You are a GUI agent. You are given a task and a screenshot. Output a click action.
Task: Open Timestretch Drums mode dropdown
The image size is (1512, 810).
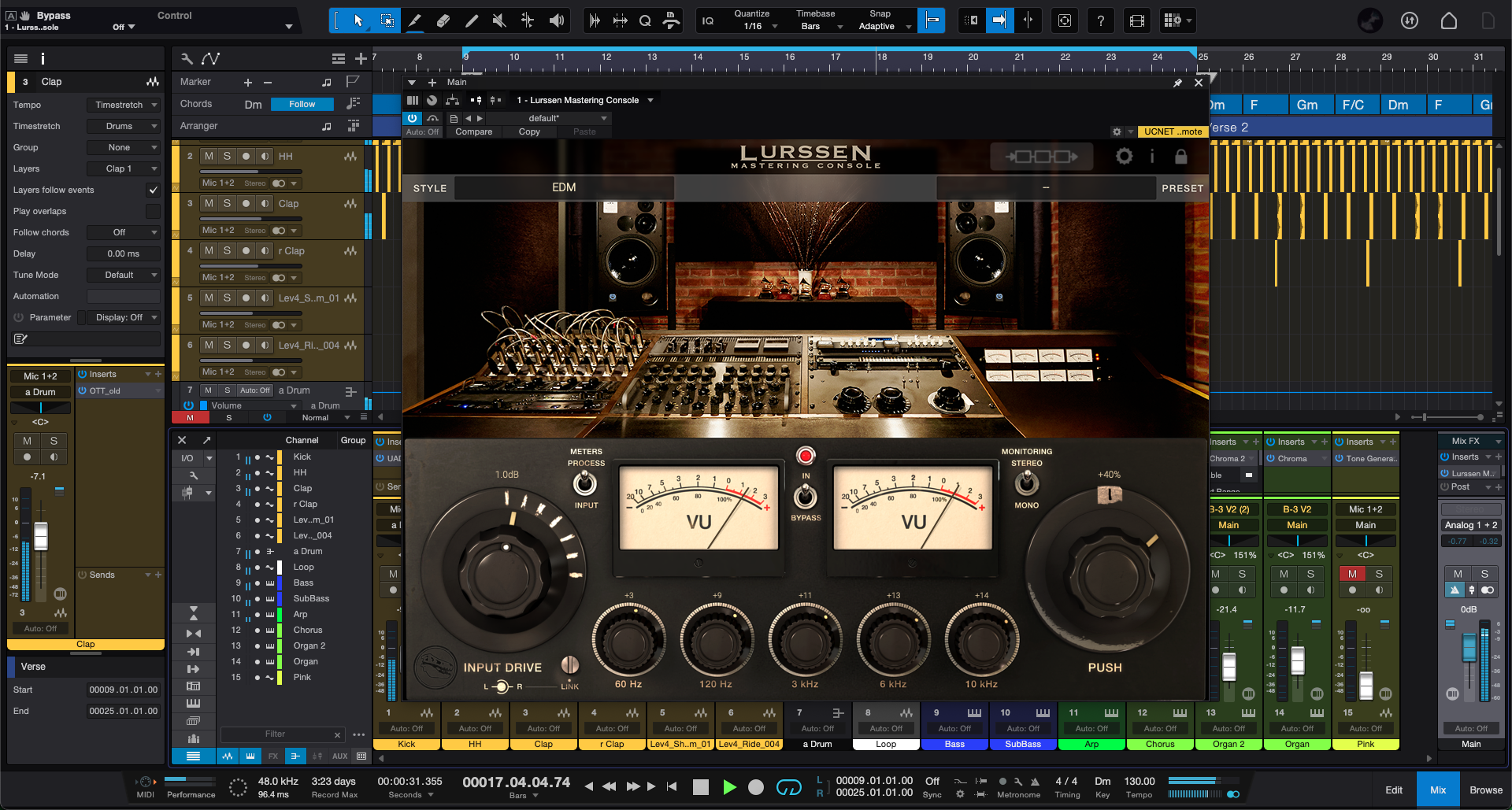pos(123,126)
